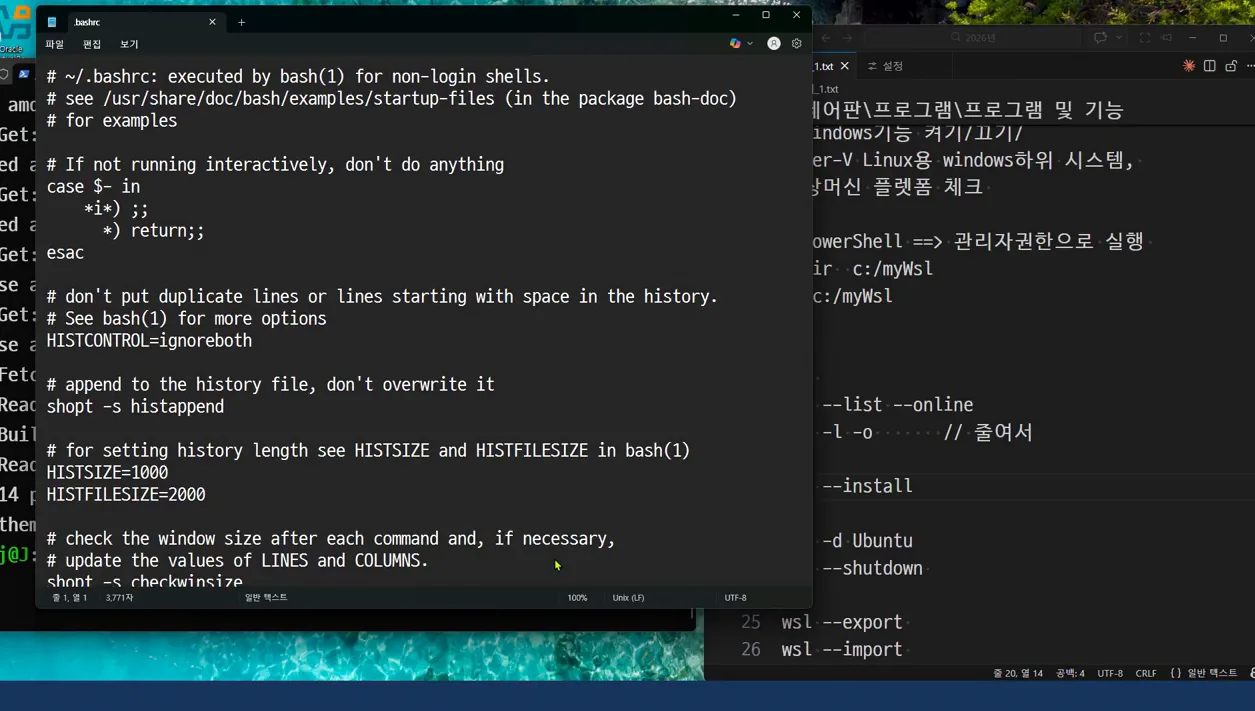
Task: Expand the chat dropdown arrow in editor title bar
Action: pyautogui.click(x=1119, y=38)
